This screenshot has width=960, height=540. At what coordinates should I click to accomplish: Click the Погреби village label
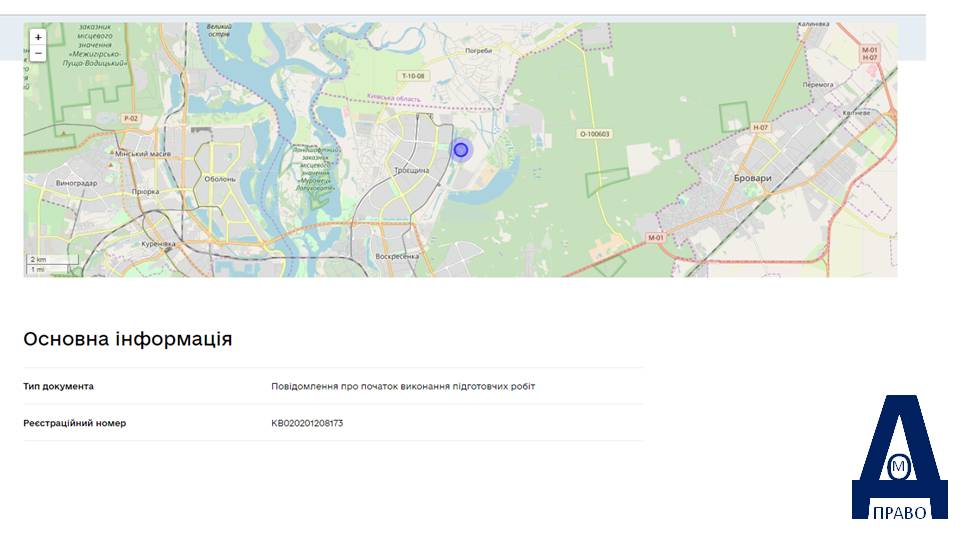click(x=479, y=51)
